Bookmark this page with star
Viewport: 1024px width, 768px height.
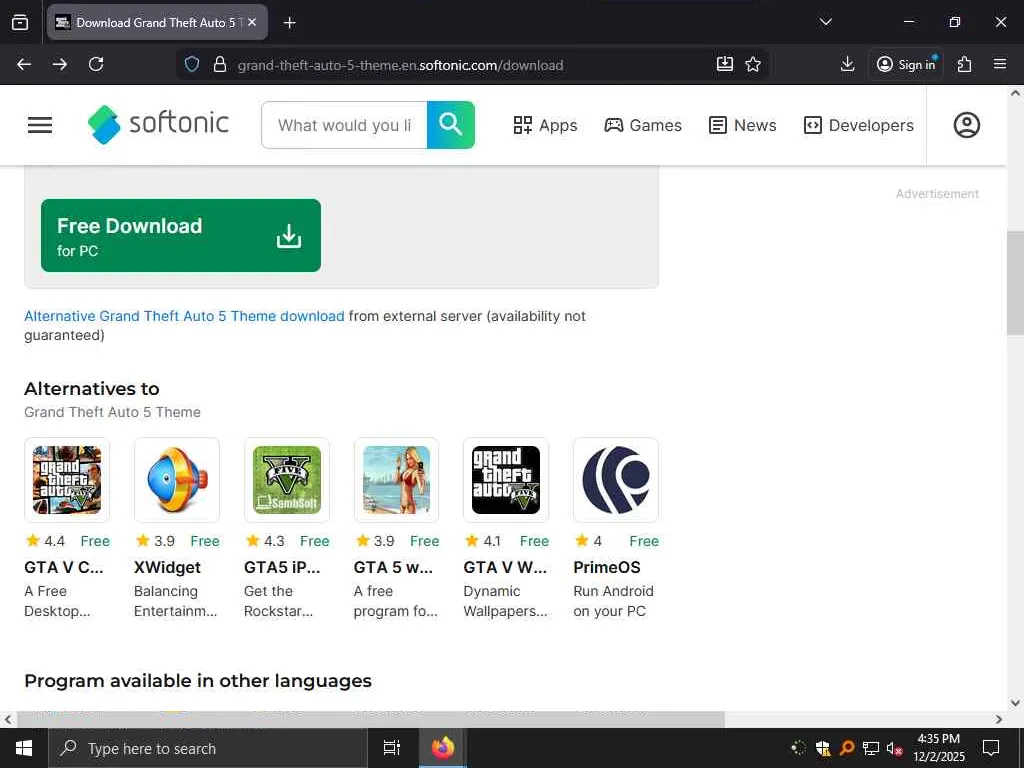(753, 64)
